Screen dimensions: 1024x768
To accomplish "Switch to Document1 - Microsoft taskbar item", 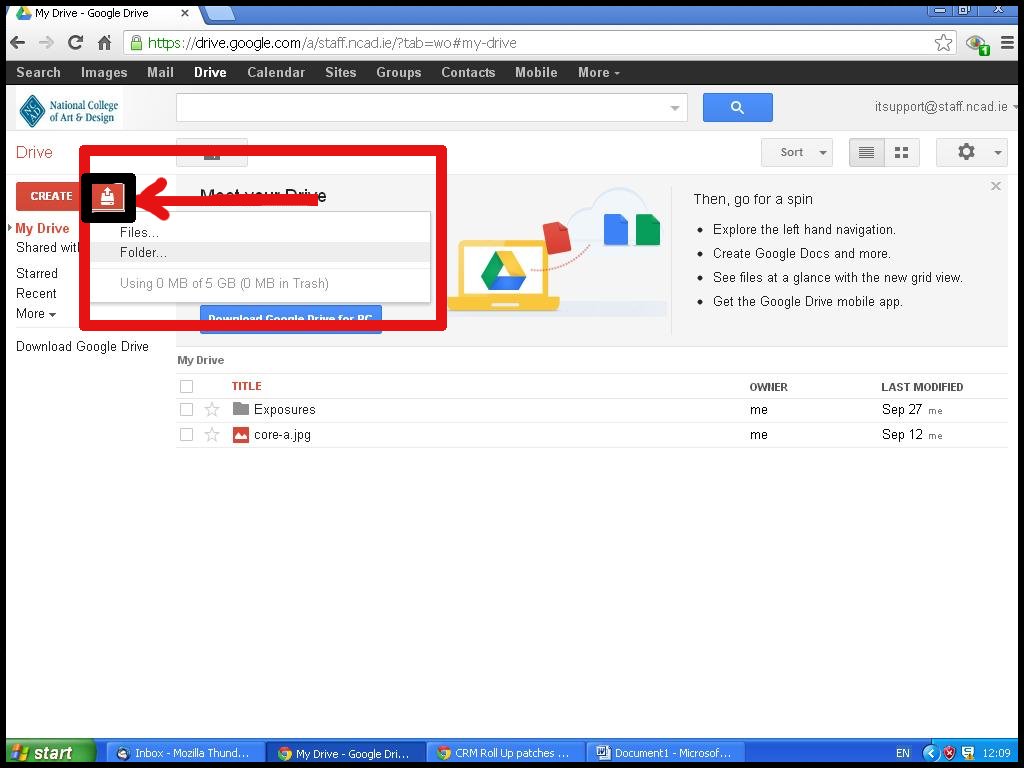I will 665,753.
